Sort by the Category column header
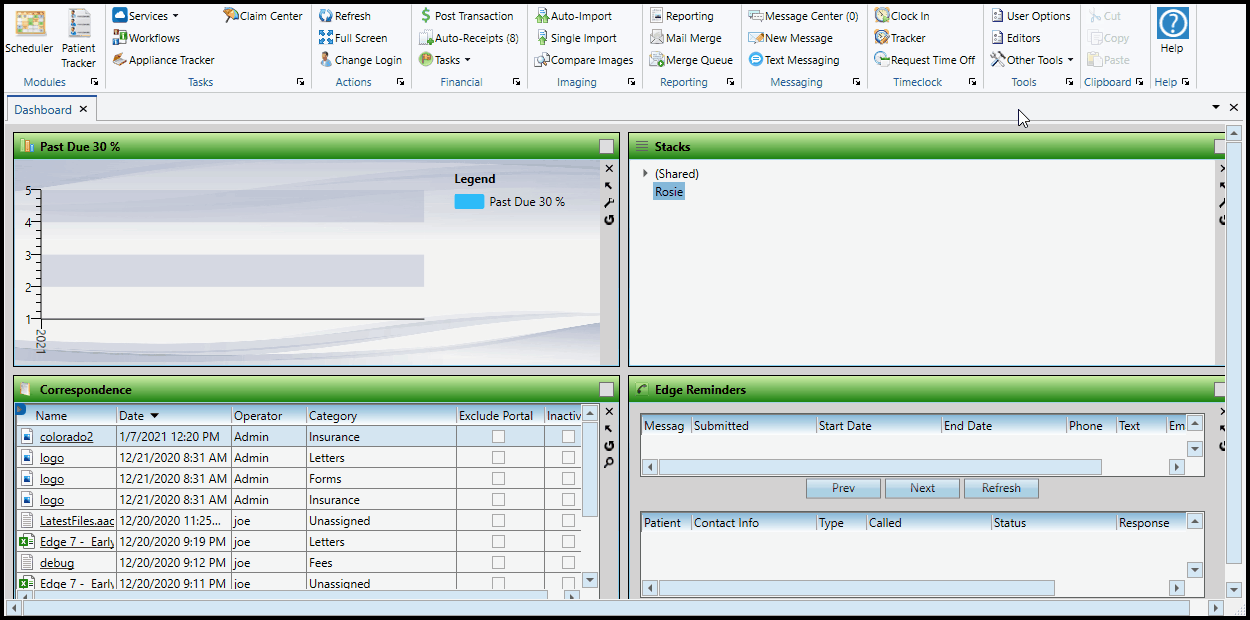Viewport: 1250px width, 620px height. (x=332, y=416)
